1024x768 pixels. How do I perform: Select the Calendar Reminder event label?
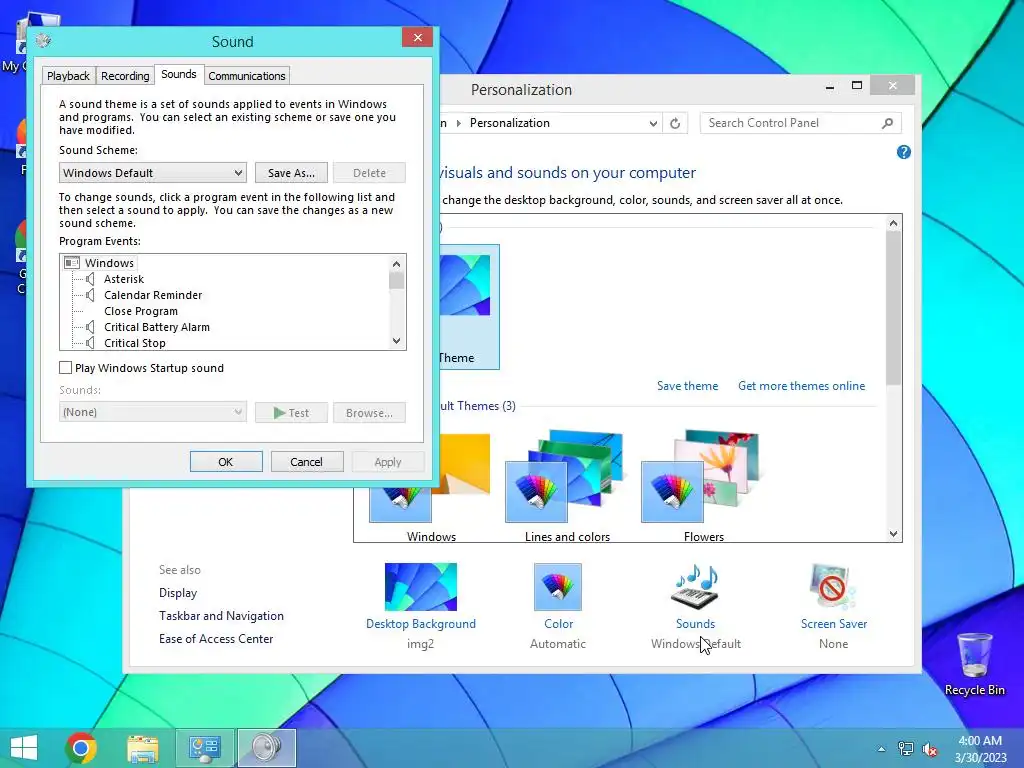coord(153,295)
